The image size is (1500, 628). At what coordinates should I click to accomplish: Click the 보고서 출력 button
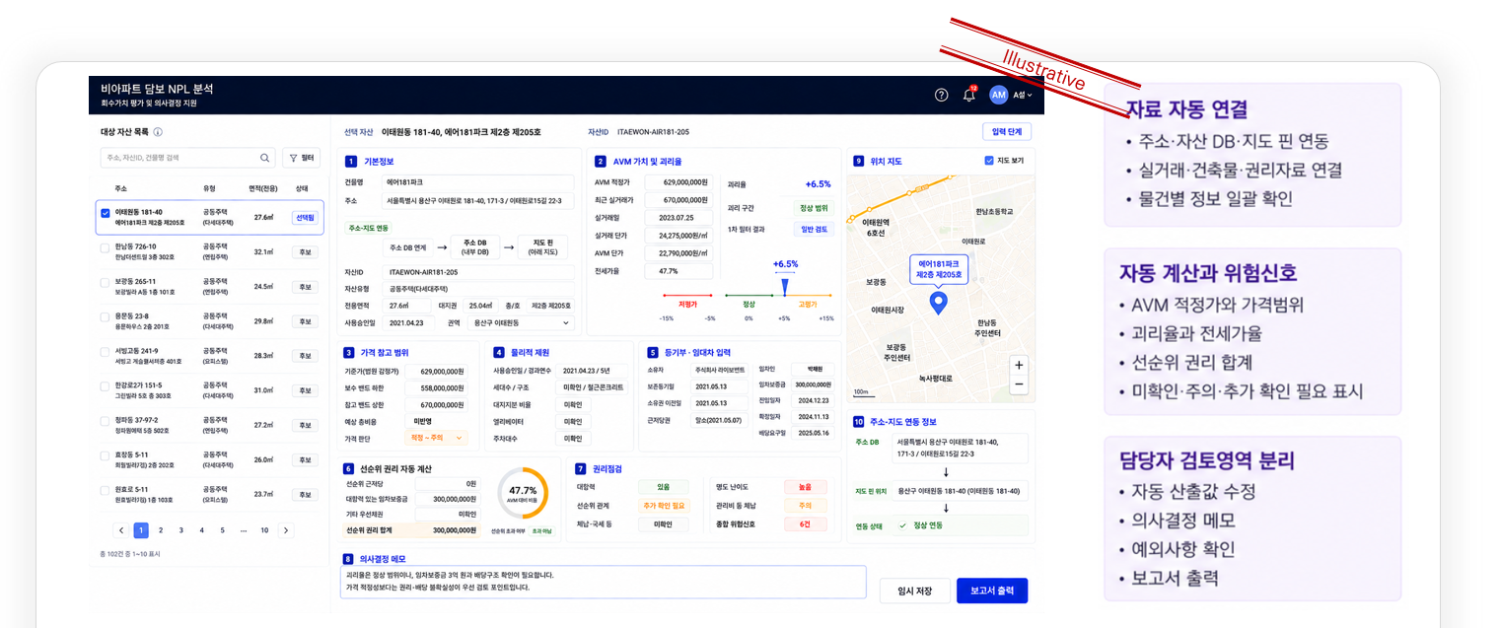(x=992, y=591)
